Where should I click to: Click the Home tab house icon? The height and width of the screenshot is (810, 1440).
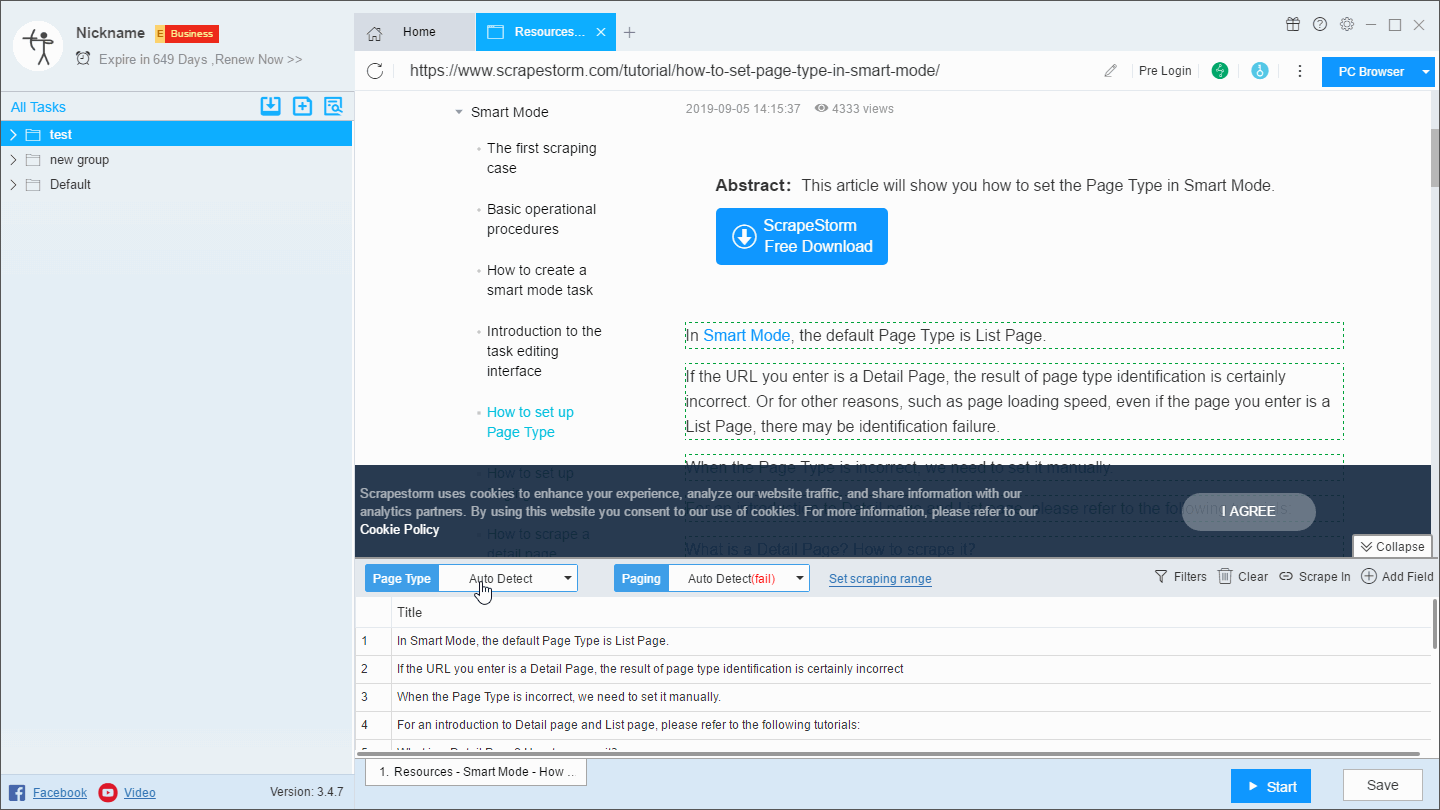coord(375,33)
